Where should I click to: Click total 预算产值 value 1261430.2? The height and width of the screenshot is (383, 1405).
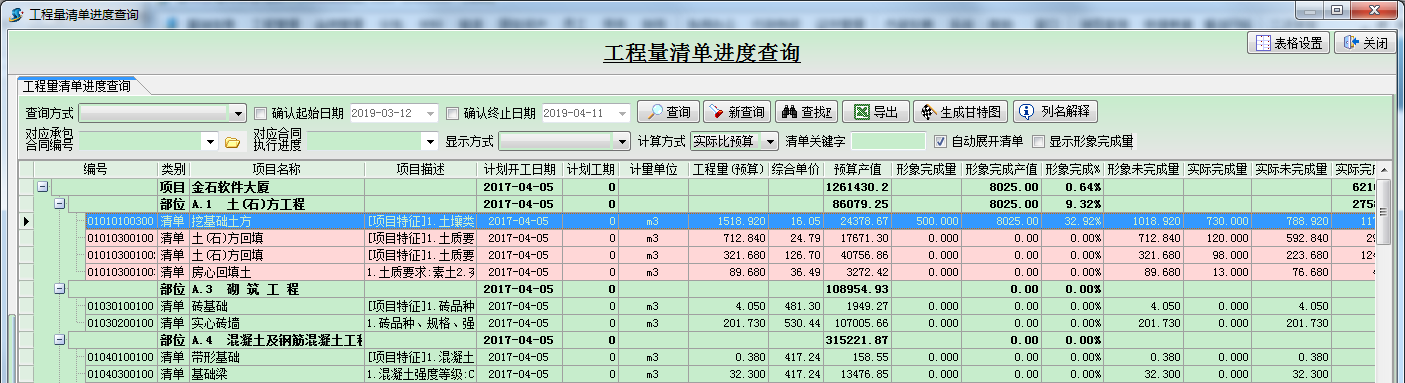(x=856, y=187)
